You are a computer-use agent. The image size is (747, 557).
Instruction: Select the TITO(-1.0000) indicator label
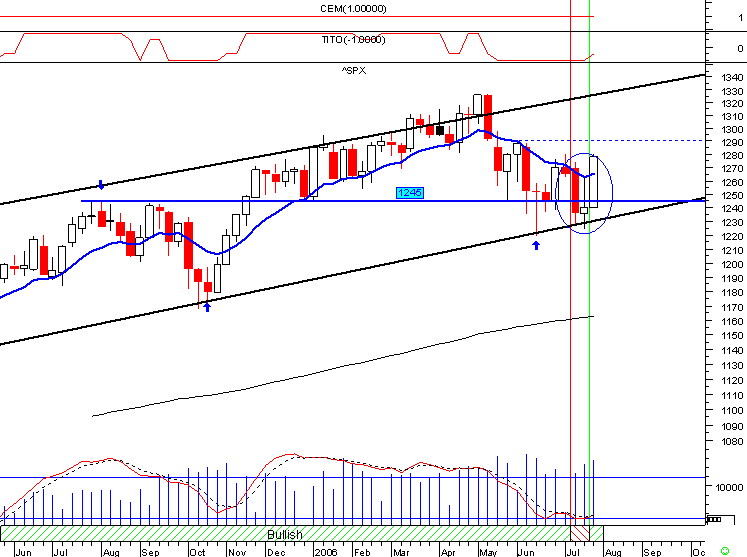pos(353,40)
